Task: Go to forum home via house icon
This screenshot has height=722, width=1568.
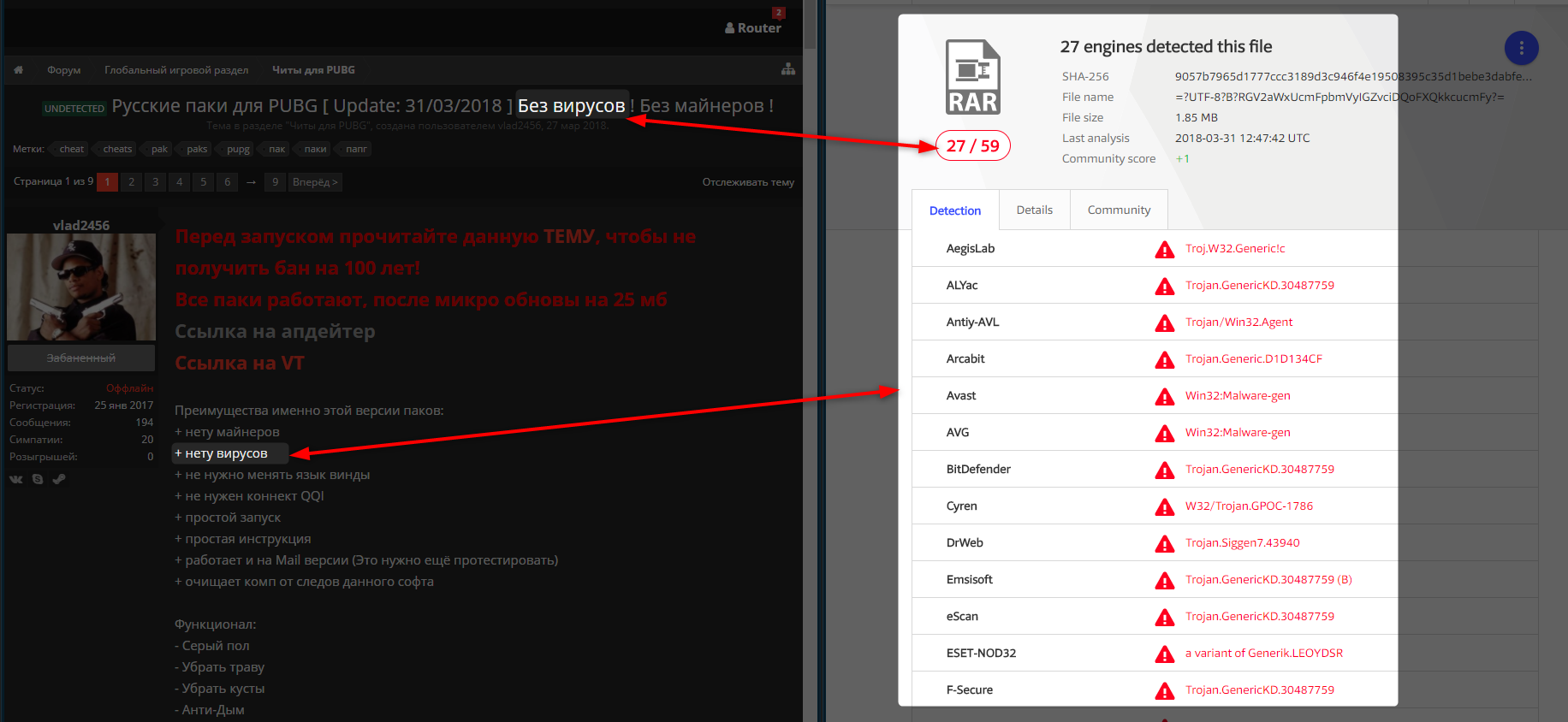Action: click(x=18, y=70)
